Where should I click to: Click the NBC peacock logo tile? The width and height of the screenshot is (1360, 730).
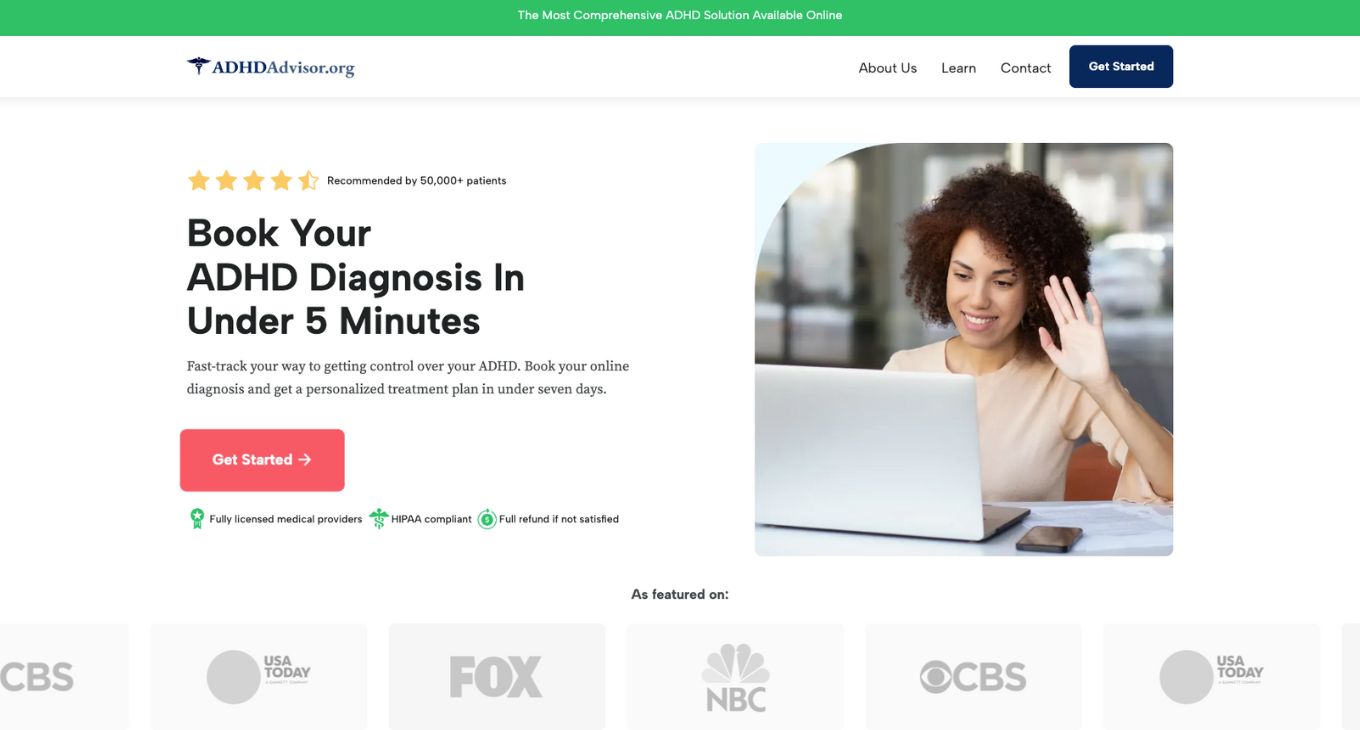tap(735, 676)
